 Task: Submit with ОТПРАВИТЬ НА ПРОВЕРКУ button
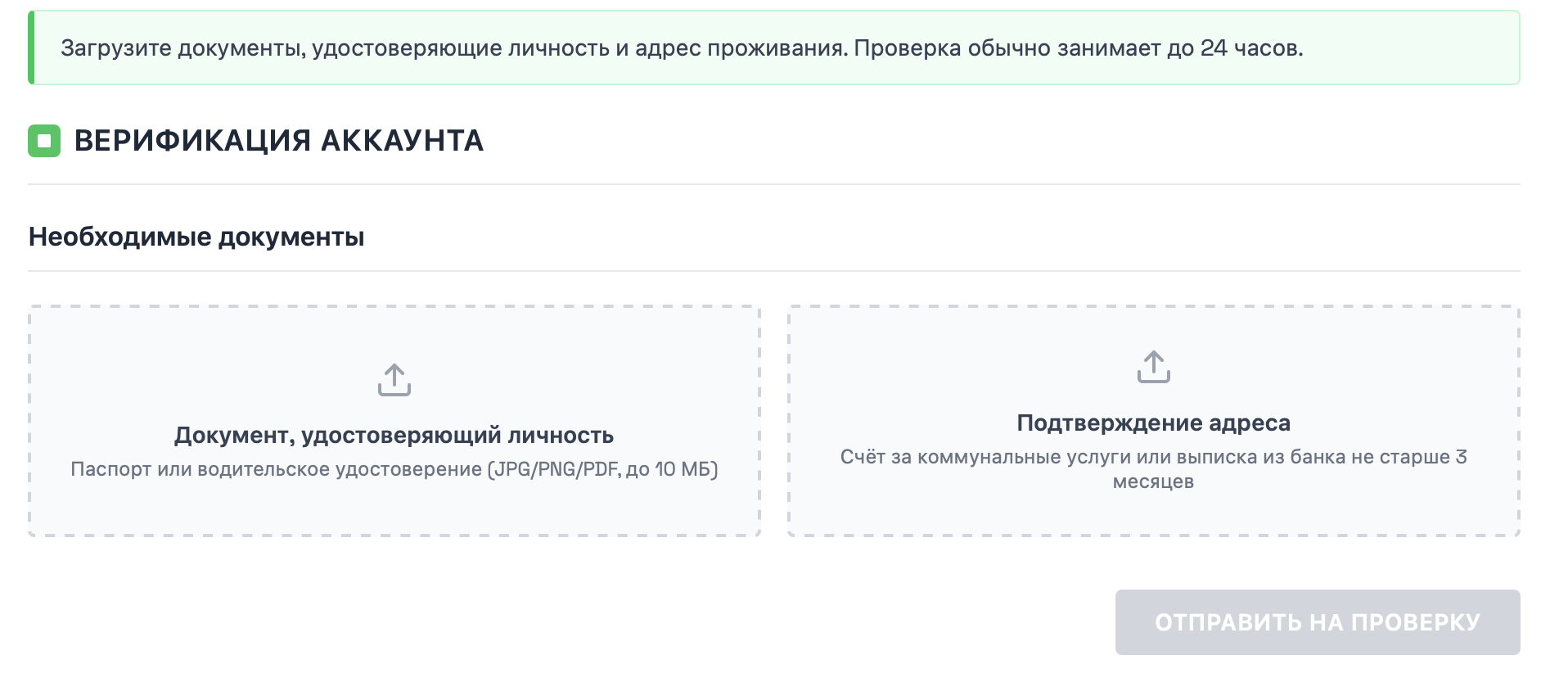tap(1317, 622)
